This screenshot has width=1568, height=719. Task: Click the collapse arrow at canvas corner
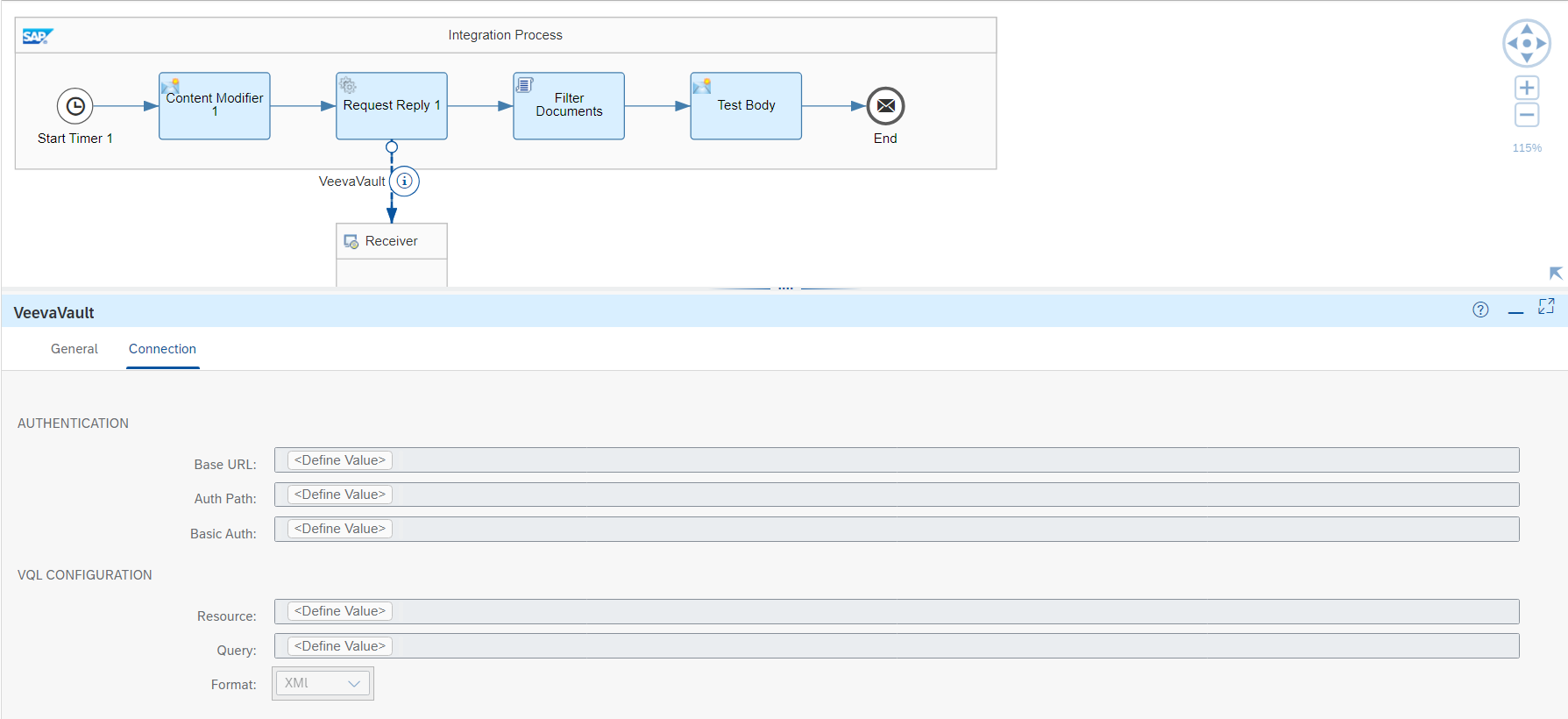(x=1556, y=274)
